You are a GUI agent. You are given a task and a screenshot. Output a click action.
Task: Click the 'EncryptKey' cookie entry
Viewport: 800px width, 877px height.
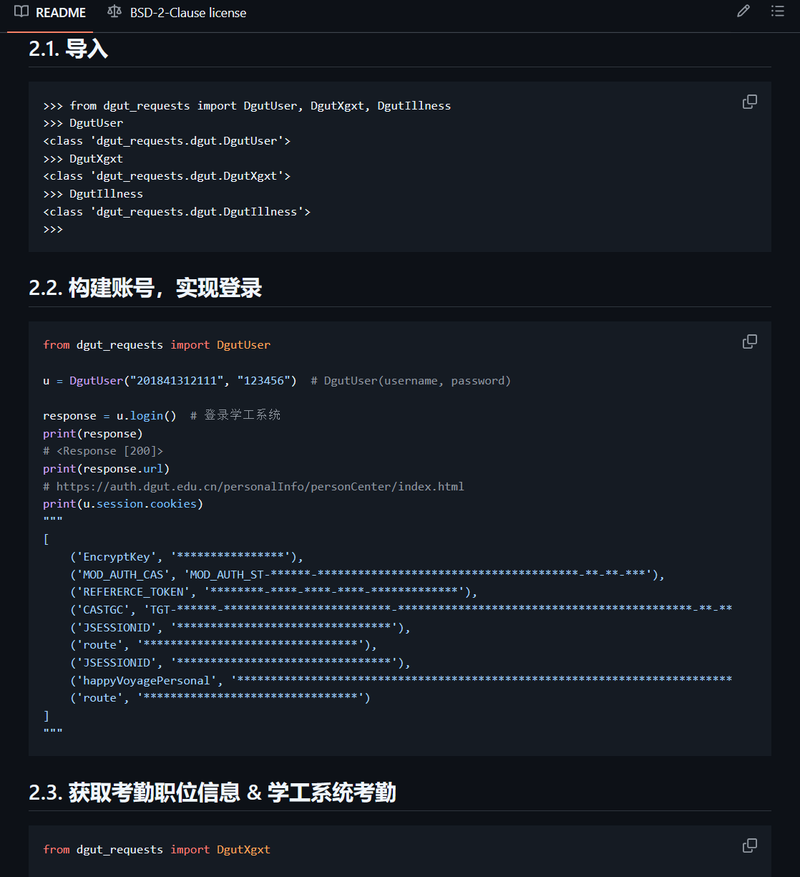(116, 557)
